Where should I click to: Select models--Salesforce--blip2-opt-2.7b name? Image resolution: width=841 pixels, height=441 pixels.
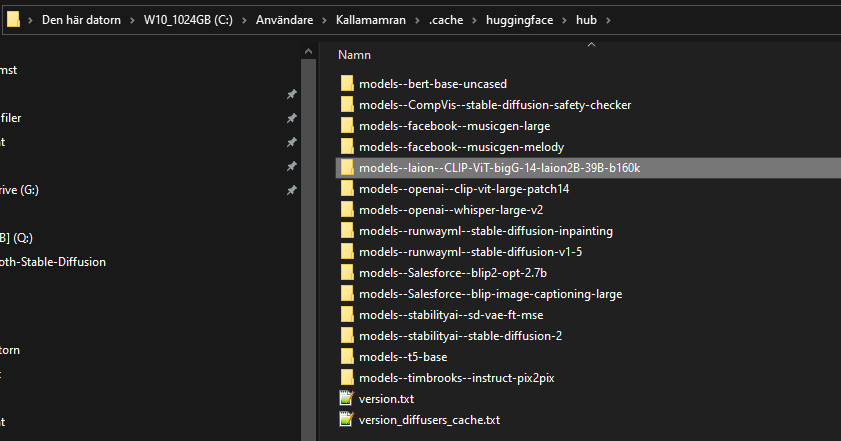[x=453, y=273]
